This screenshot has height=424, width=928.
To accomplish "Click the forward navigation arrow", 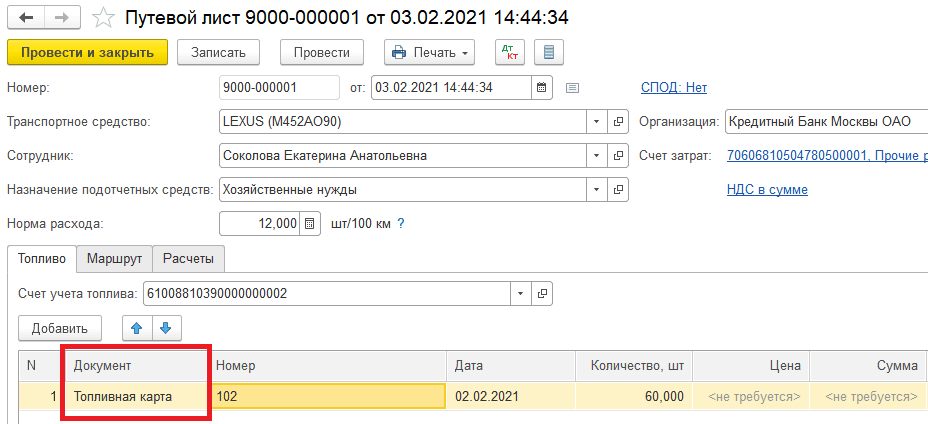I will pos(61,18).
